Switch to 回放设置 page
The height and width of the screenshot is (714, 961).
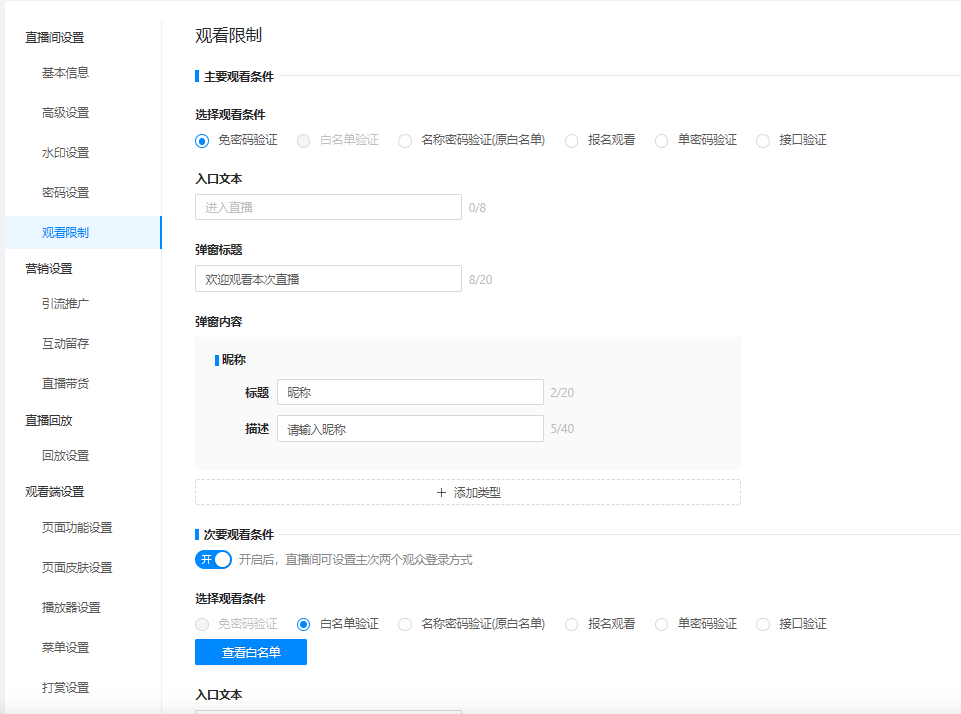point(65,456)
